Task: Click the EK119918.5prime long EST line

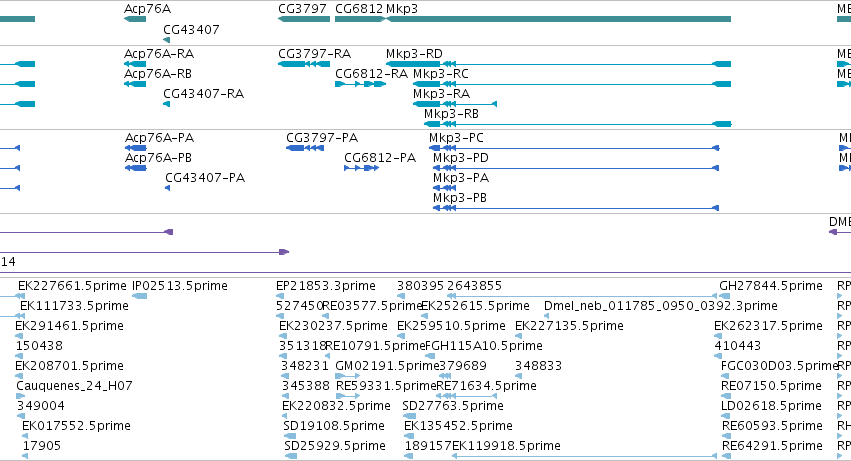Action: tap(585, 456)
